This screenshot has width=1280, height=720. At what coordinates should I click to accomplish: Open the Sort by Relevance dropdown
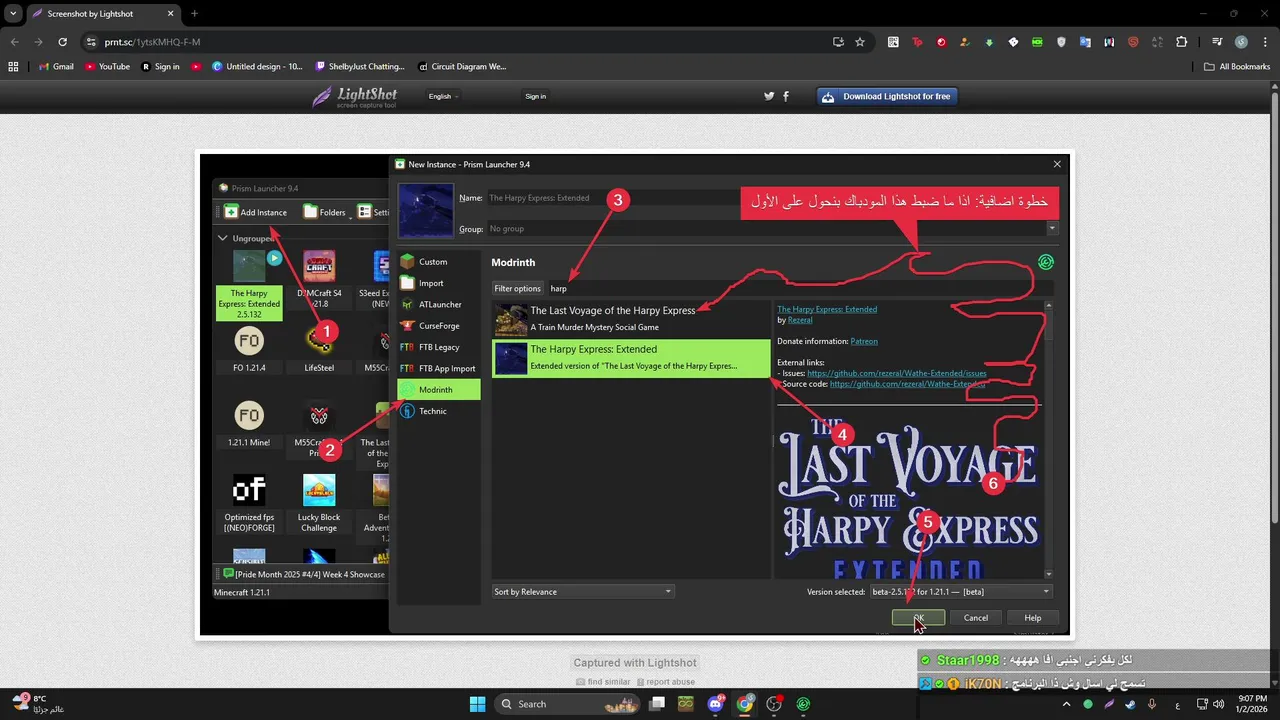tap(583, 592)
